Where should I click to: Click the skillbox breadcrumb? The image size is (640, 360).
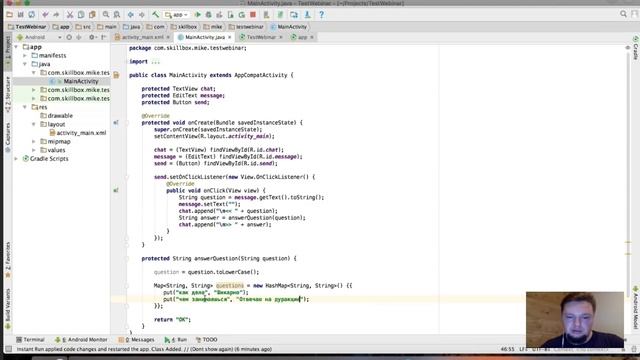pos(184,27)
